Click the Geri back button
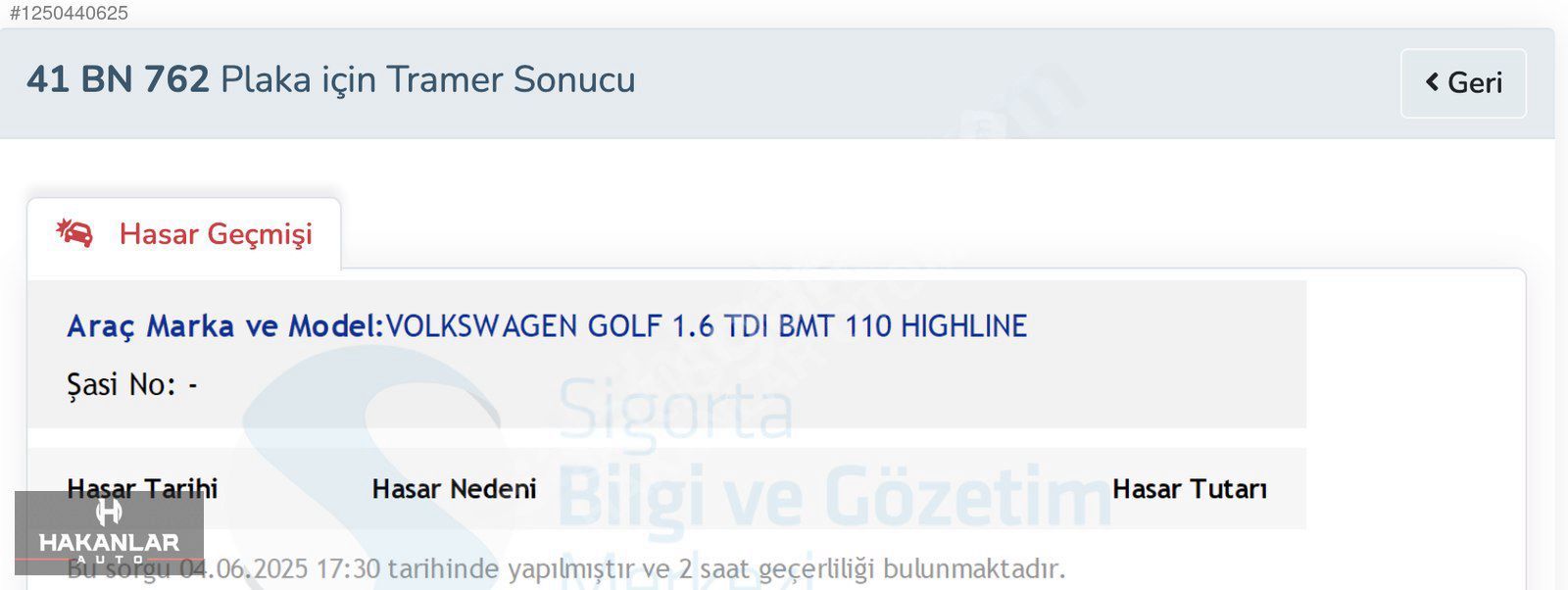Screen dimensions: 1568x590 click(1463, 83)
